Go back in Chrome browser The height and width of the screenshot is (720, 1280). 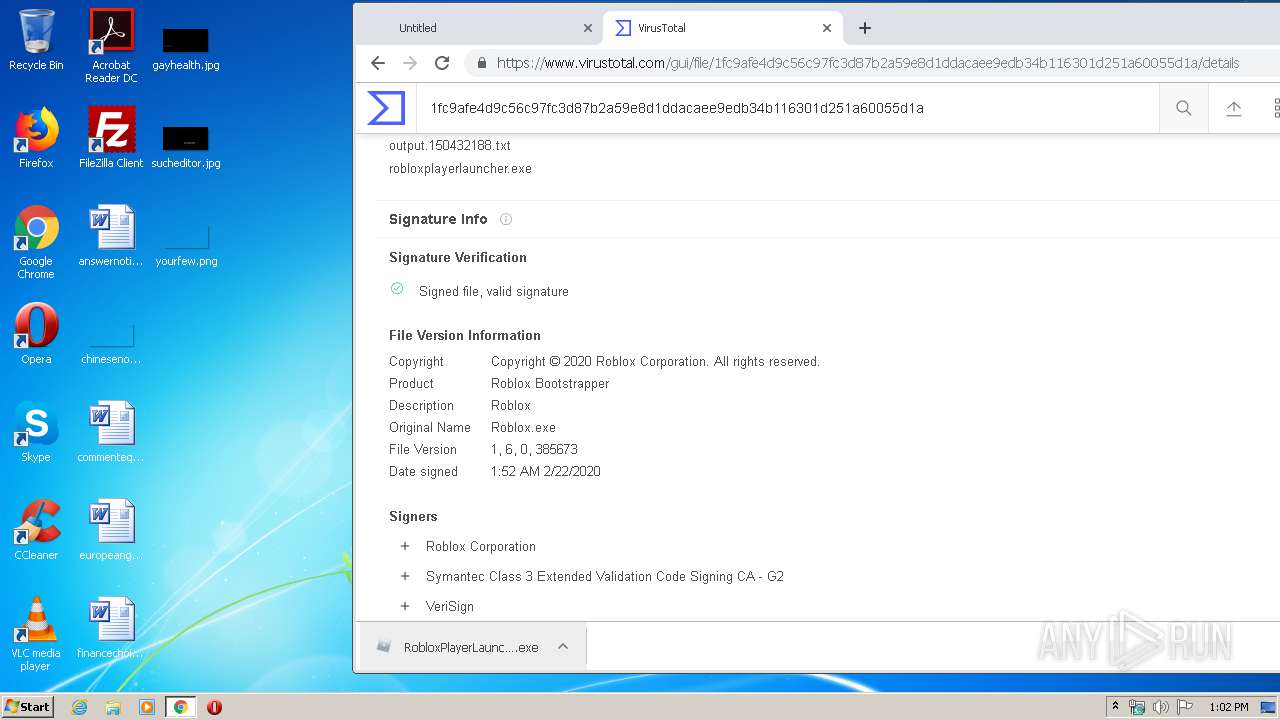[x=377, y=63]
